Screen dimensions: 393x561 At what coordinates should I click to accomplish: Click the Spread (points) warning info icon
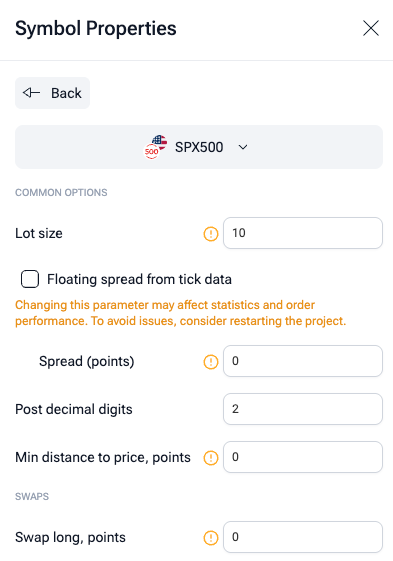211,361
